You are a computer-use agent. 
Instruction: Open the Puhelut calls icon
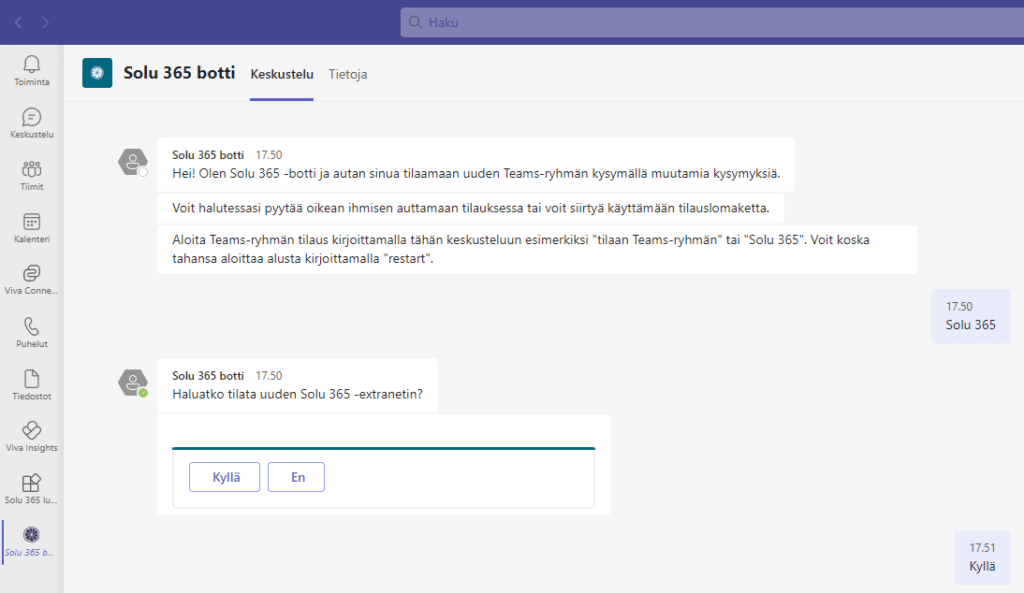(x=31, y=328)
